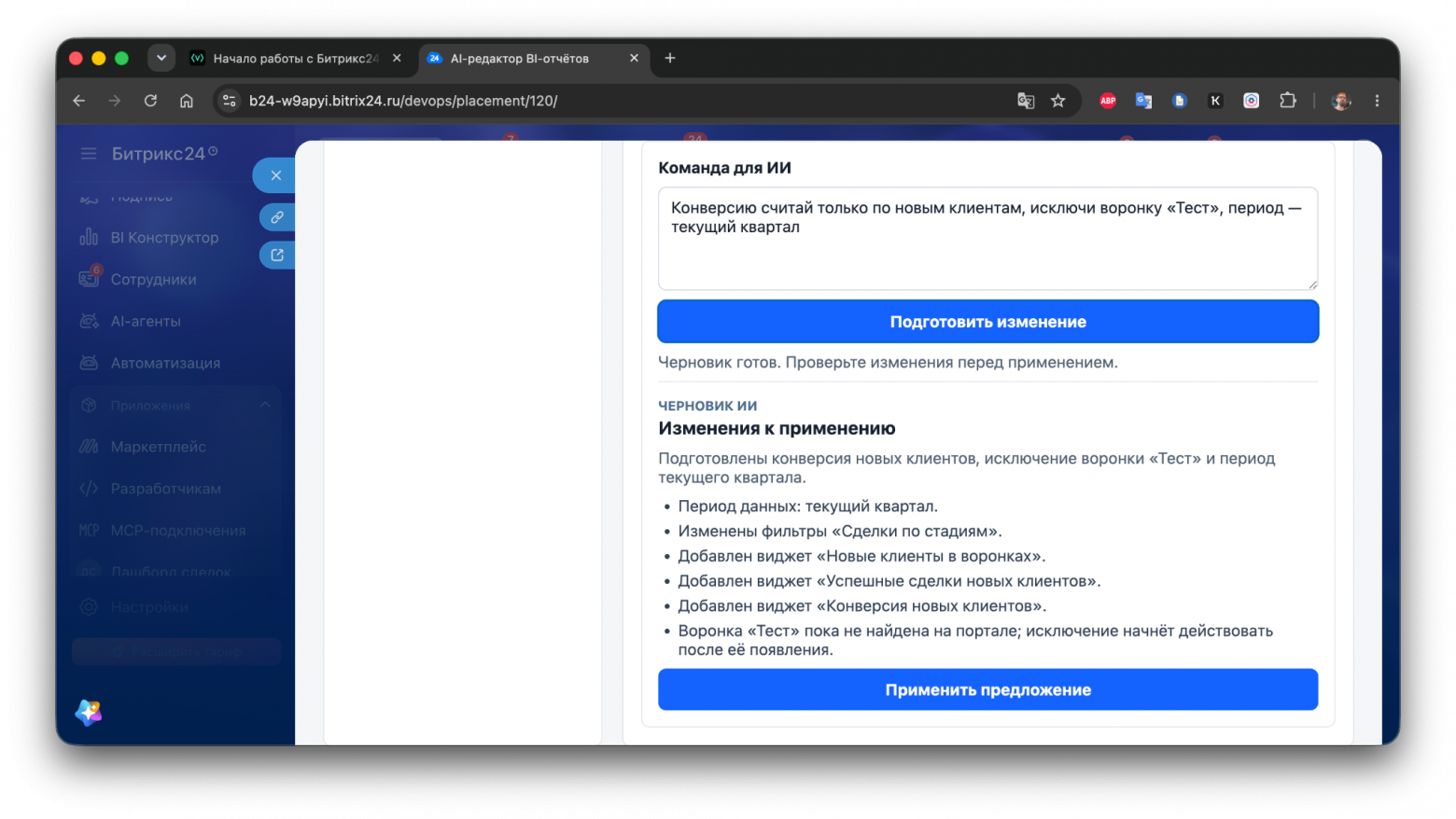Screen dimensions: 1456x819
Task: Reload the current page
Action: (x=150, y=101)
